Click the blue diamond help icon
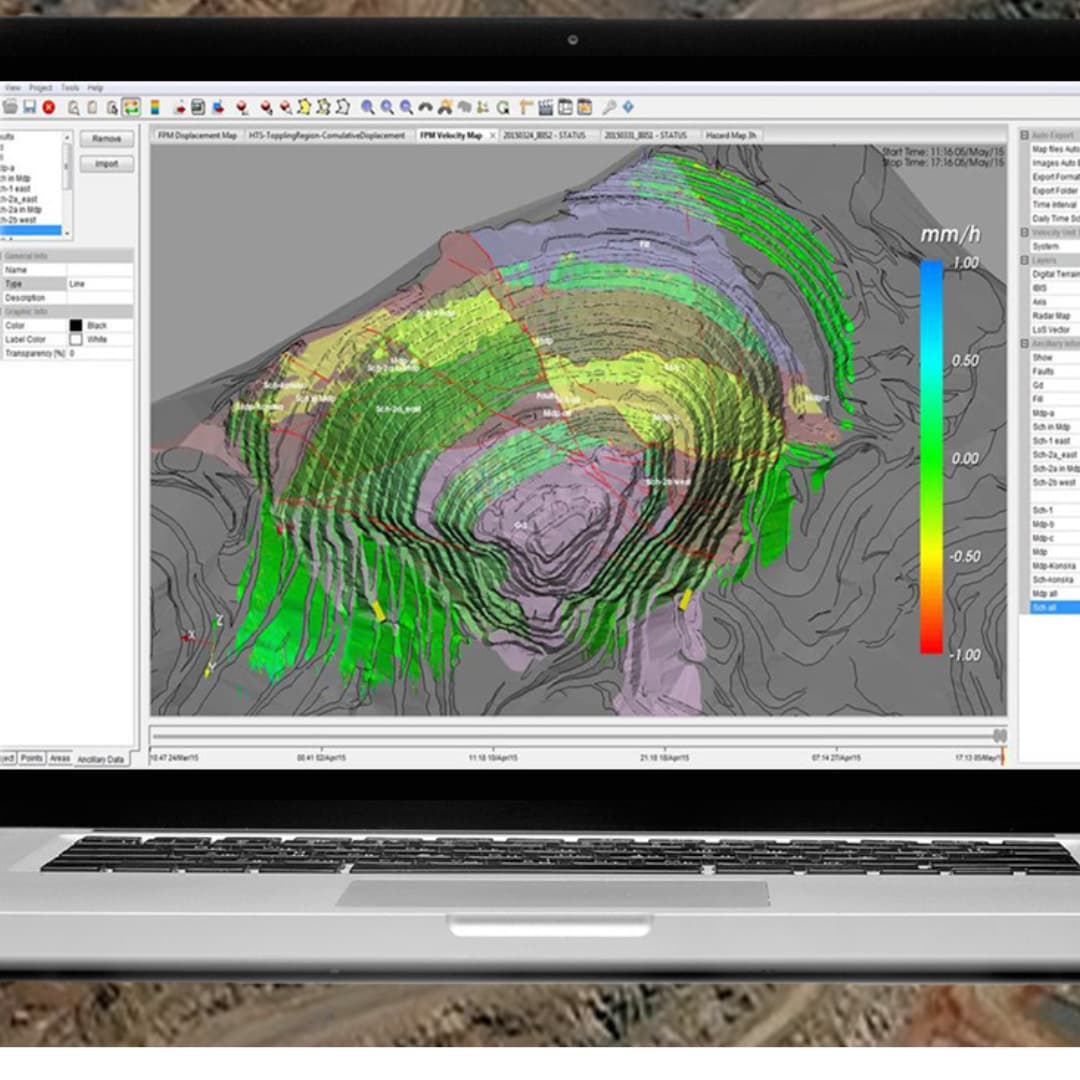The width and height of the screenshot is (1080, 1080). pos(628,107)
